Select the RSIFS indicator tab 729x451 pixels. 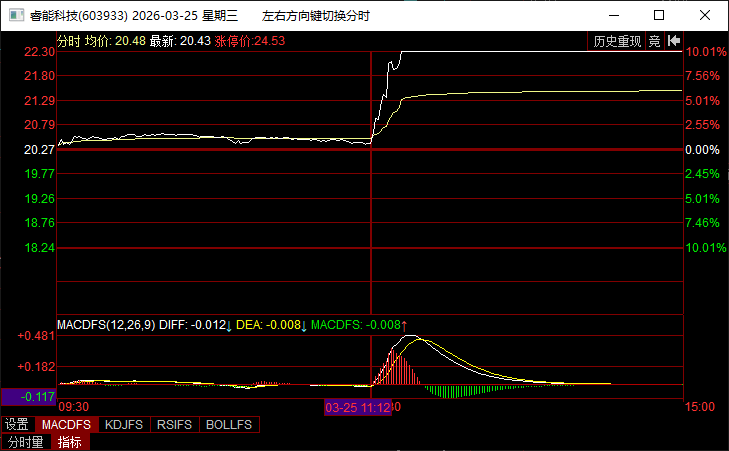pyautogui.click(x=174, y=425)
